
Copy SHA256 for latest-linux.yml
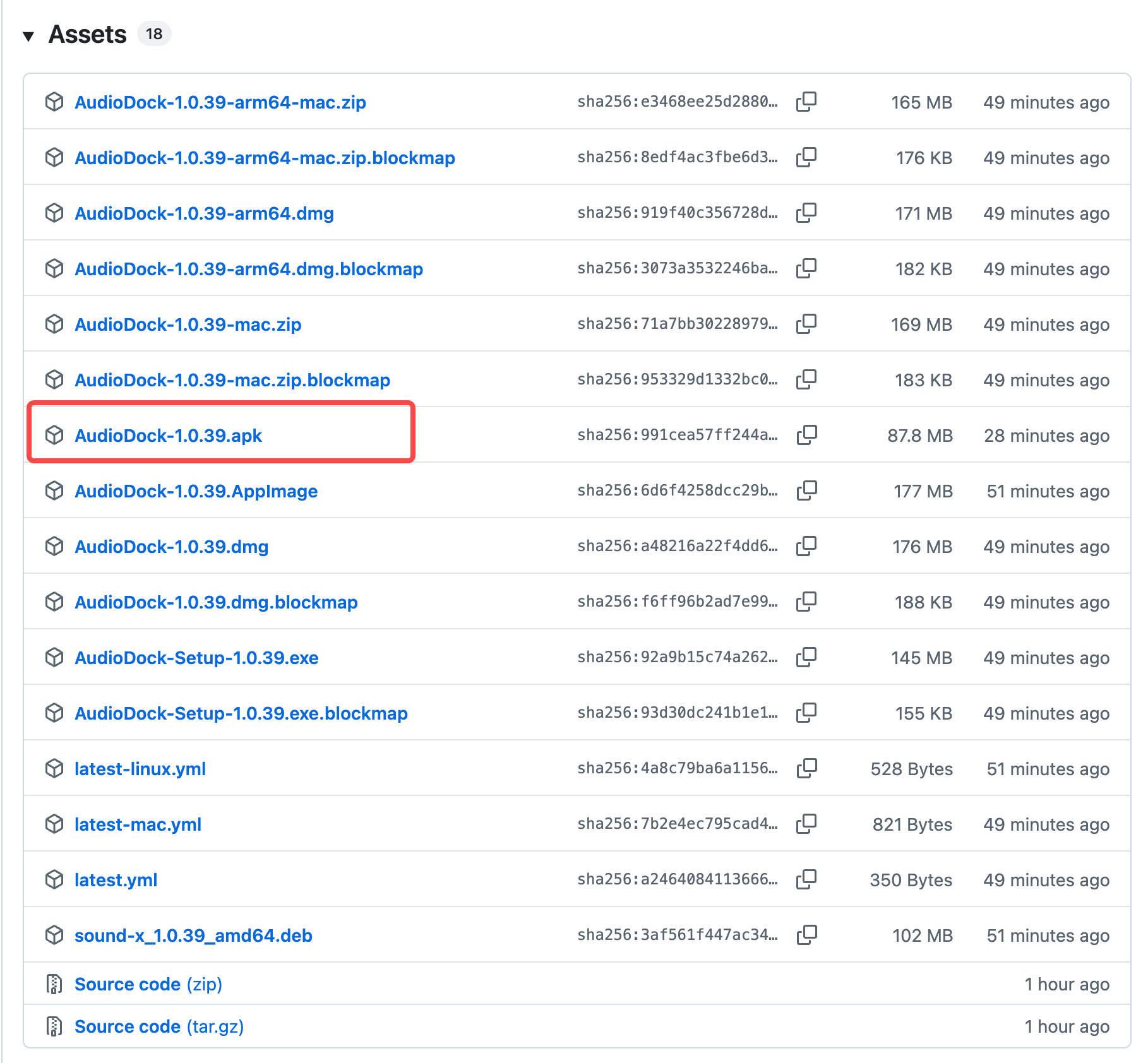point(806,768)
